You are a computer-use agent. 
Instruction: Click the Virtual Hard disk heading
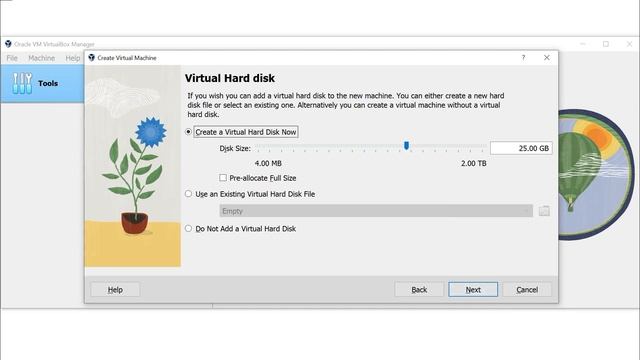(230, 78)
